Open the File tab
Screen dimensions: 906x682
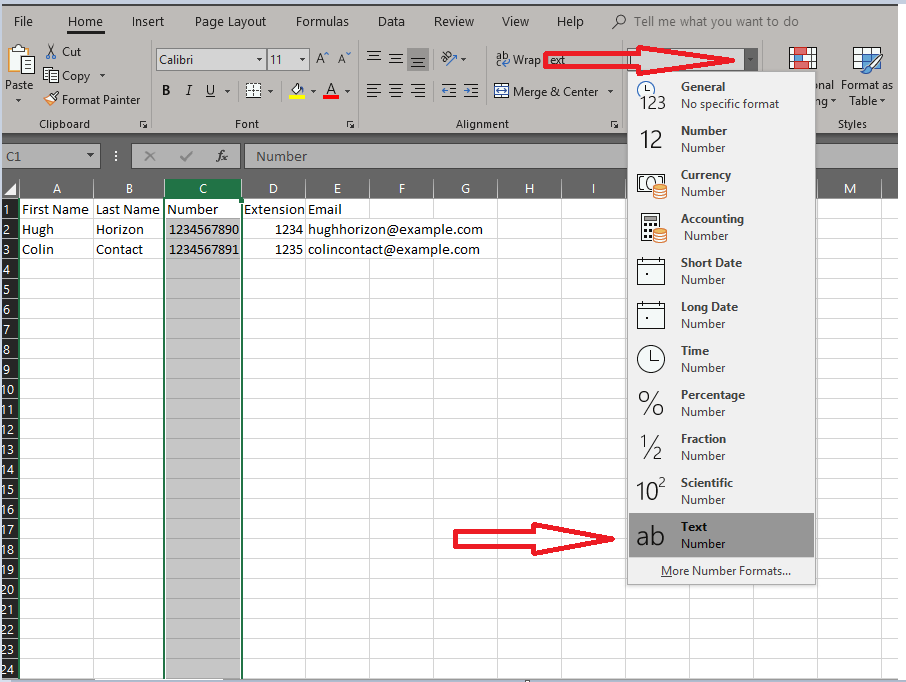(23, 21)
